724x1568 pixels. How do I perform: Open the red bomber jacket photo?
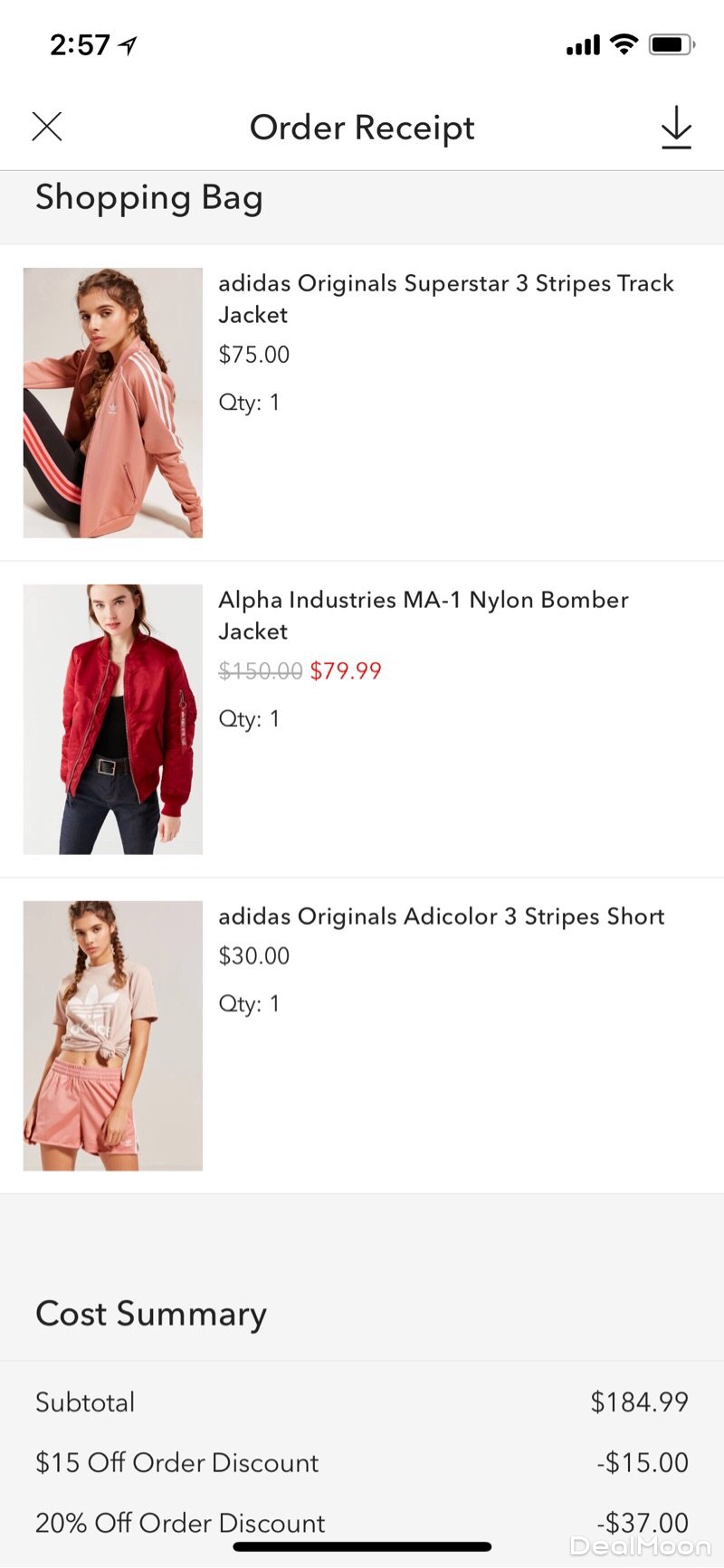click(113, 719)
